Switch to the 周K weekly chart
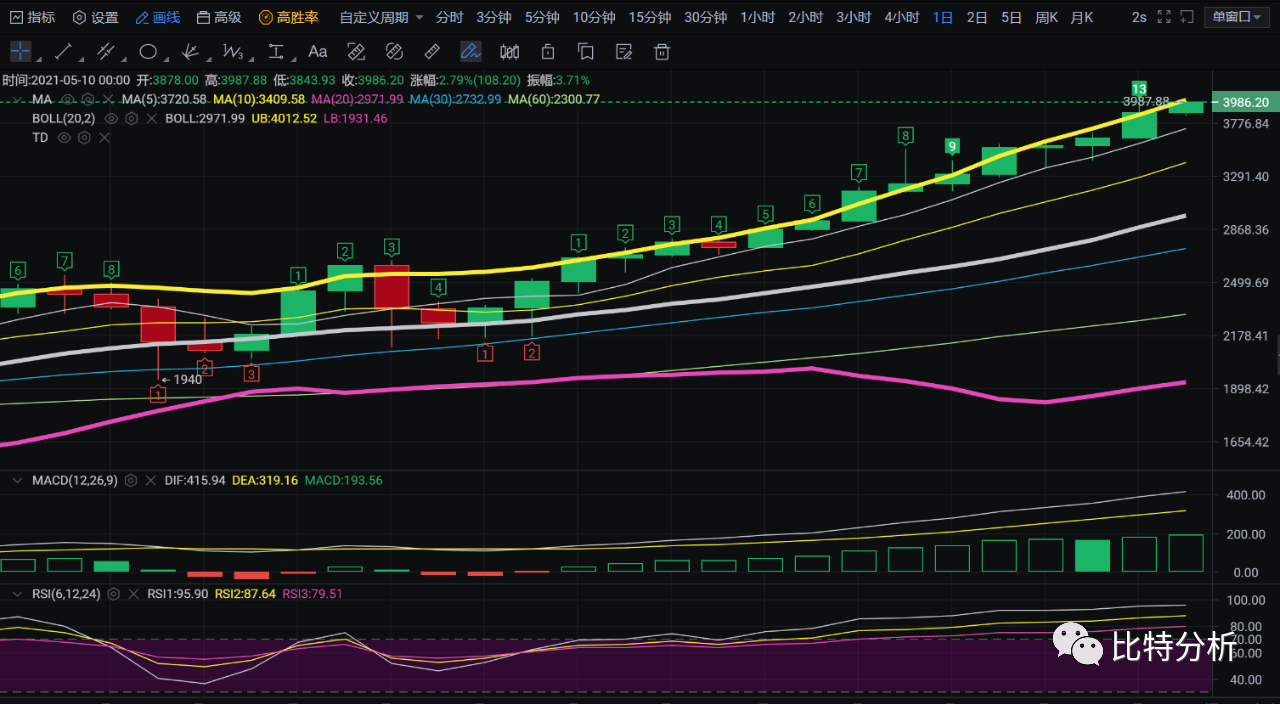The height and width of the screenshot is (704, 1280). point(1046,18)
